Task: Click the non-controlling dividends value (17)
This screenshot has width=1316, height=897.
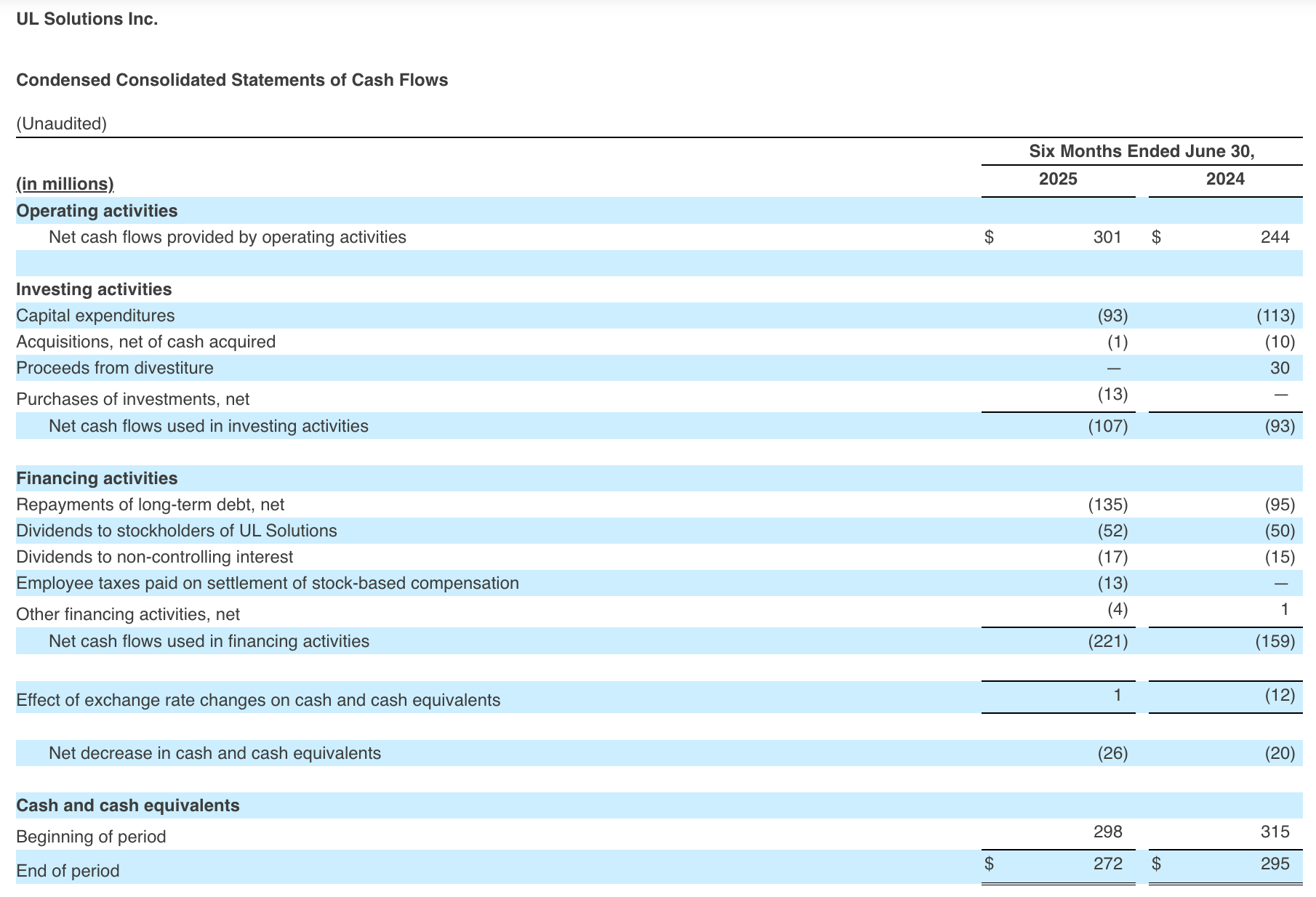Action: click(x=1112, y=557)
